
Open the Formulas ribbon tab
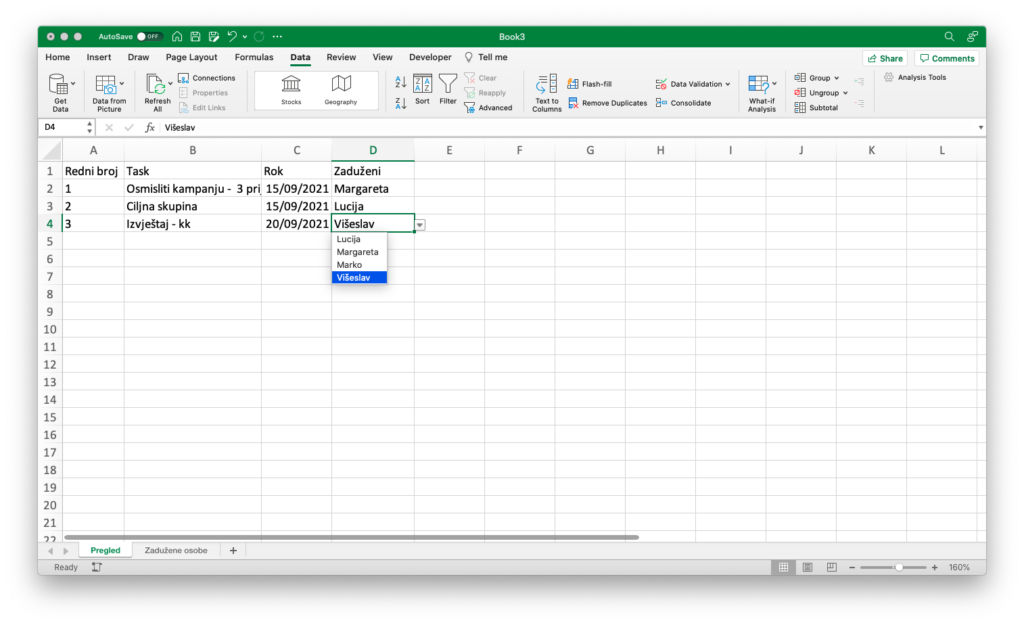(x=254, y=58)
